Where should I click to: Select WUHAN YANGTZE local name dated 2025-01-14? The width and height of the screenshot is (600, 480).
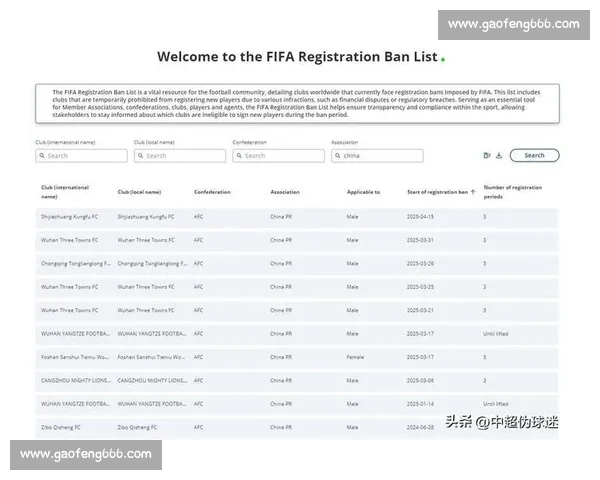point(152,404)
